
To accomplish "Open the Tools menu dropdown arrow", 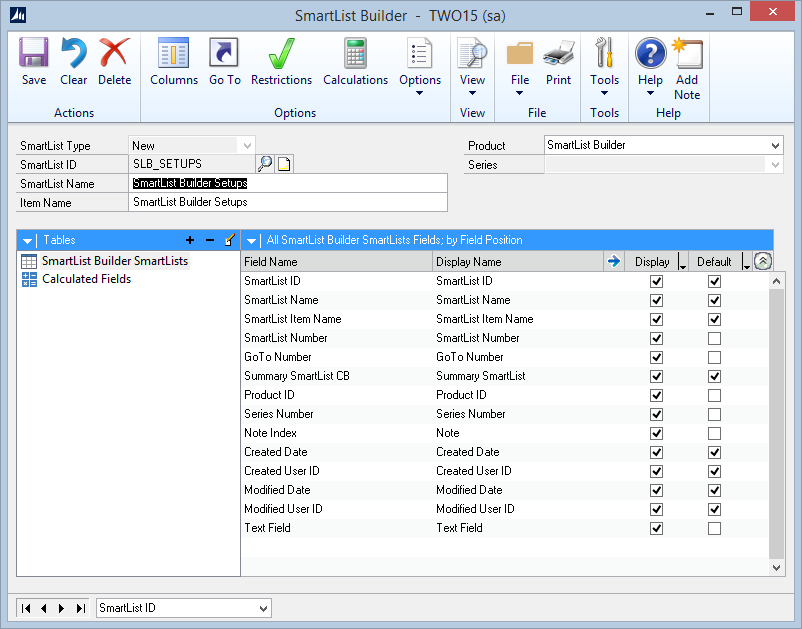I will [604, 93].
